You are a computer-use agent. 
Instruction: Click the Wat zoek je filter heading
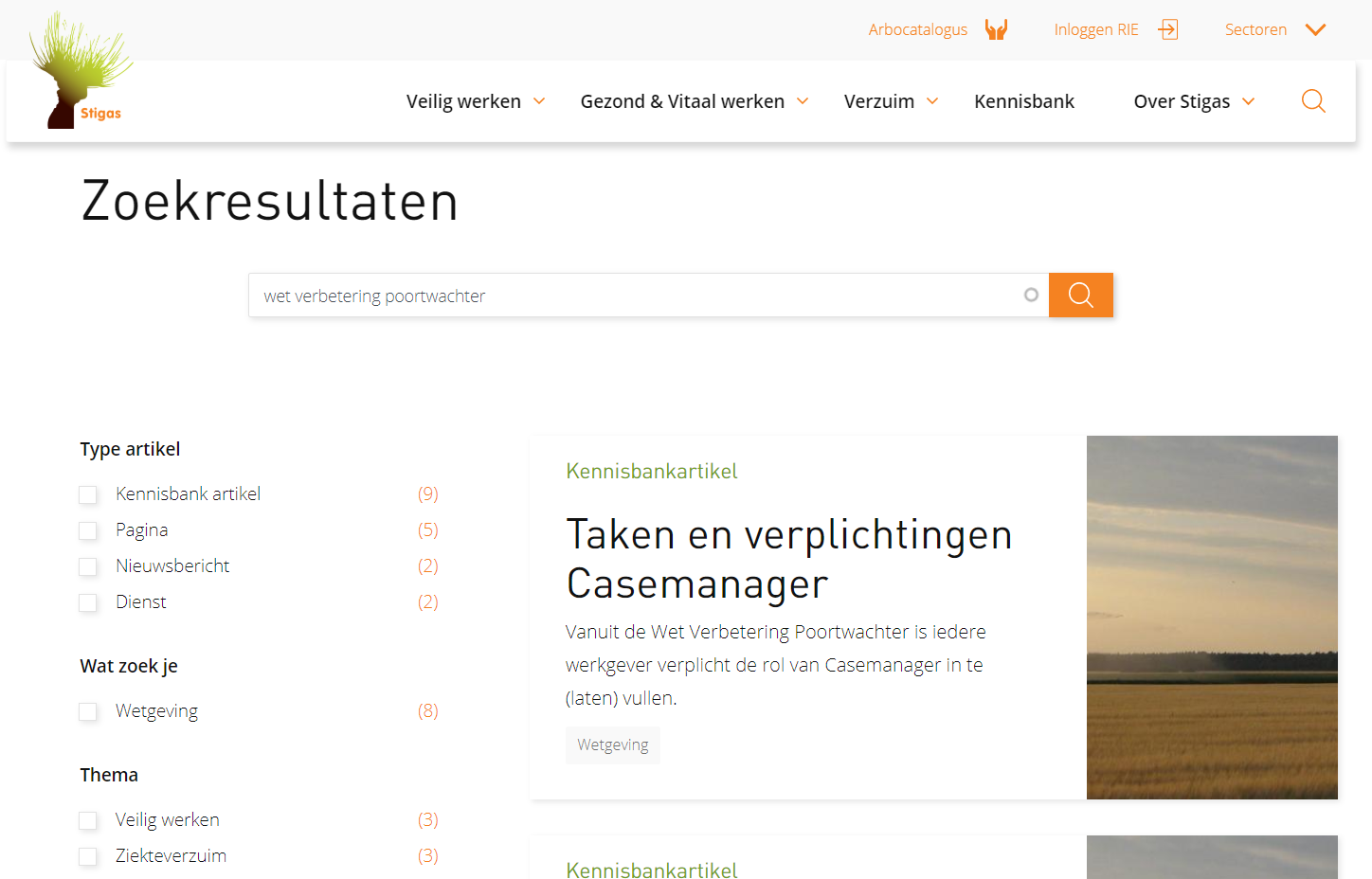(129, 666)
